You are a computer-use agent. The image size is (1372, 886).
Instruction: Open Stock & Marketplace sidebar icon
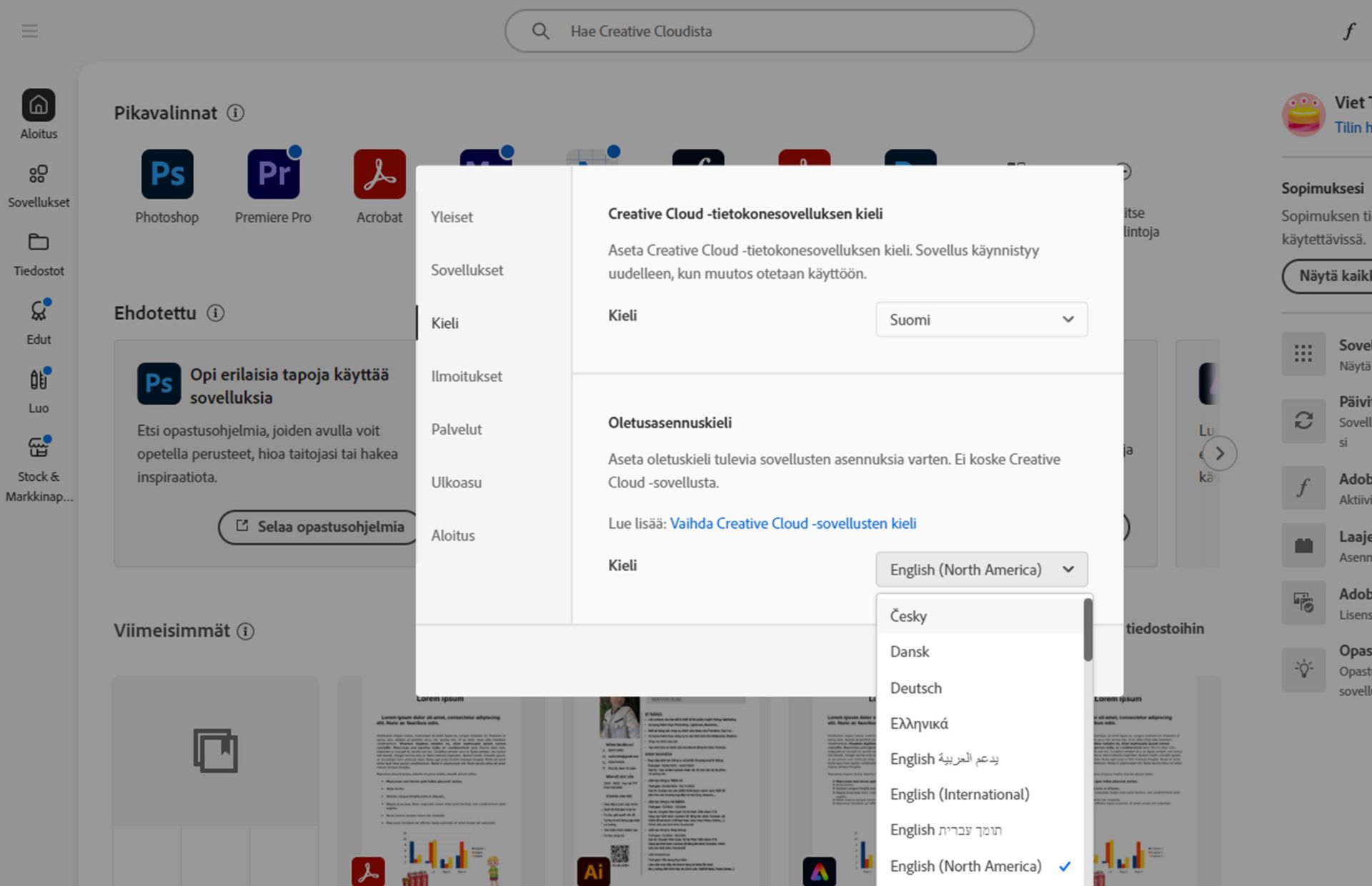[x=39, y=449]
